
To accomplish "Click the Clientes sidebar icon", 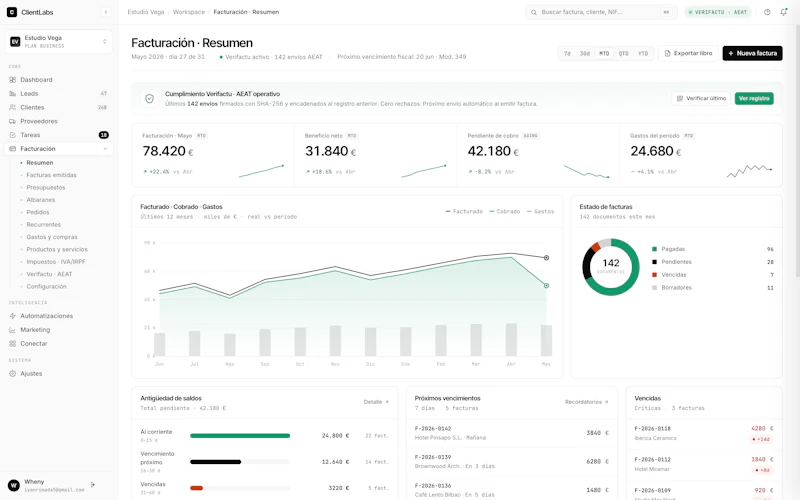I will 12,107.
